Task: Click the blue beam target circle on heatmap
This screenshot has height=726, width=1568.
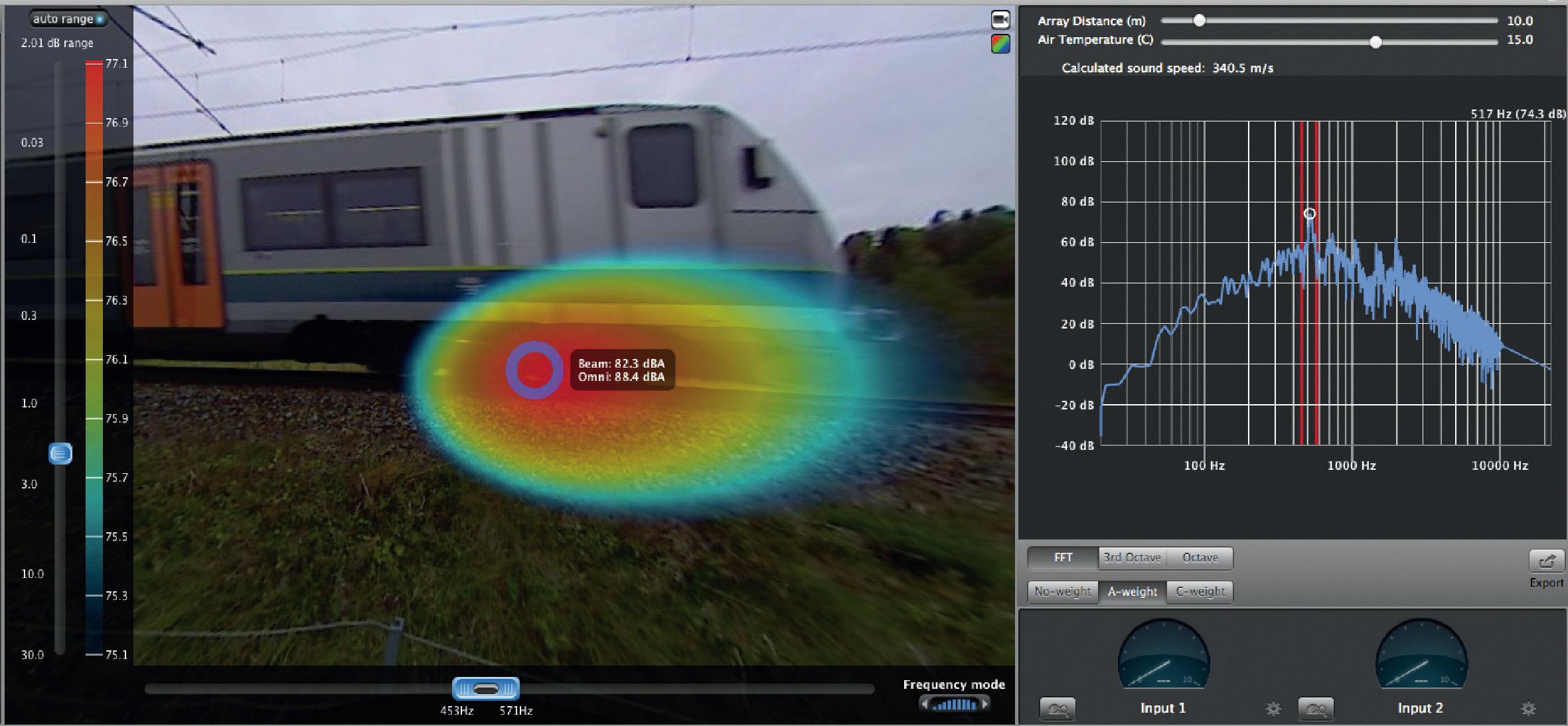Action: click(x=534, y=370)
